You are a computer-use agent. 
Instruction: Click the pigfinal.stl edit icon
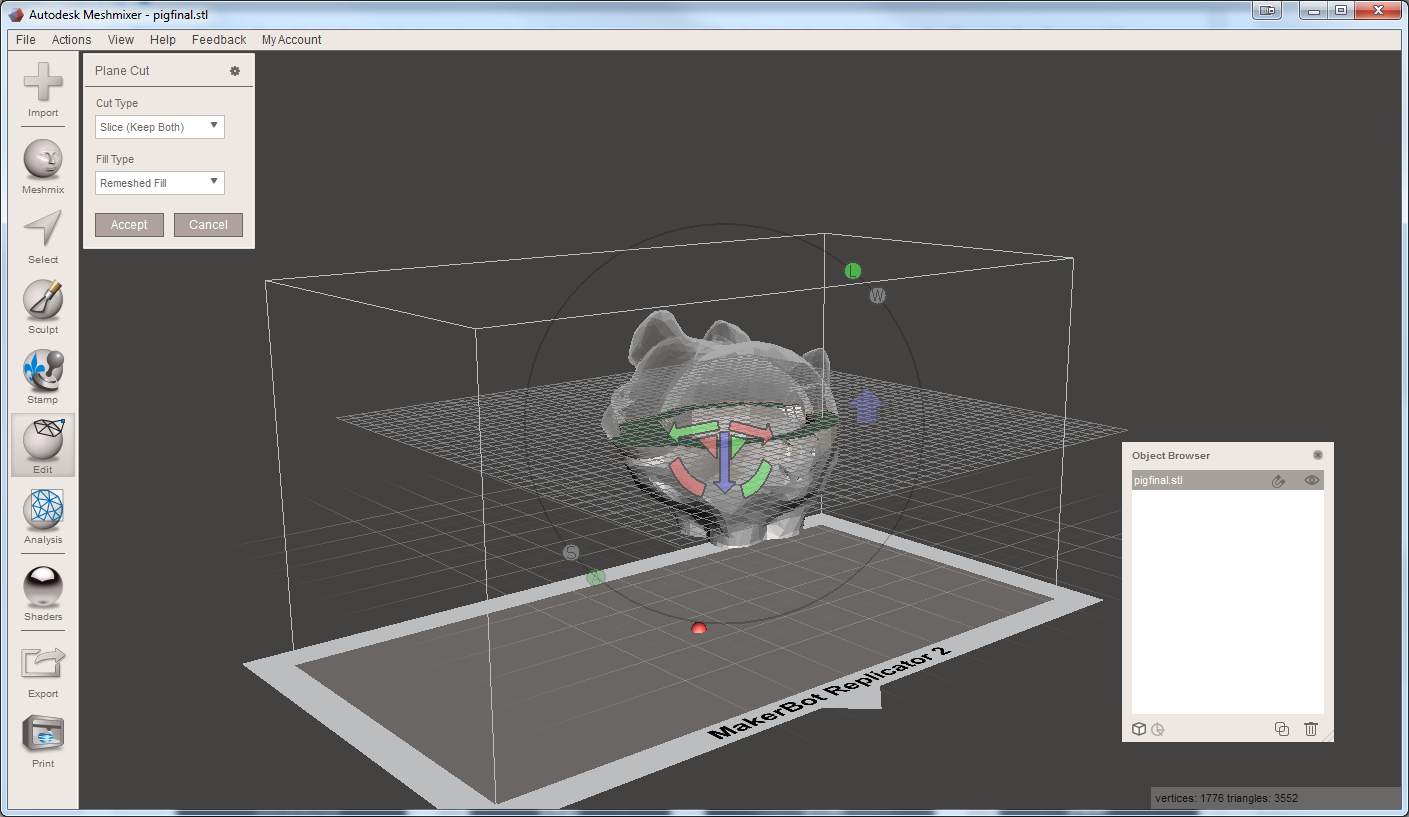pyautogui.click(x=1278, y=481)
